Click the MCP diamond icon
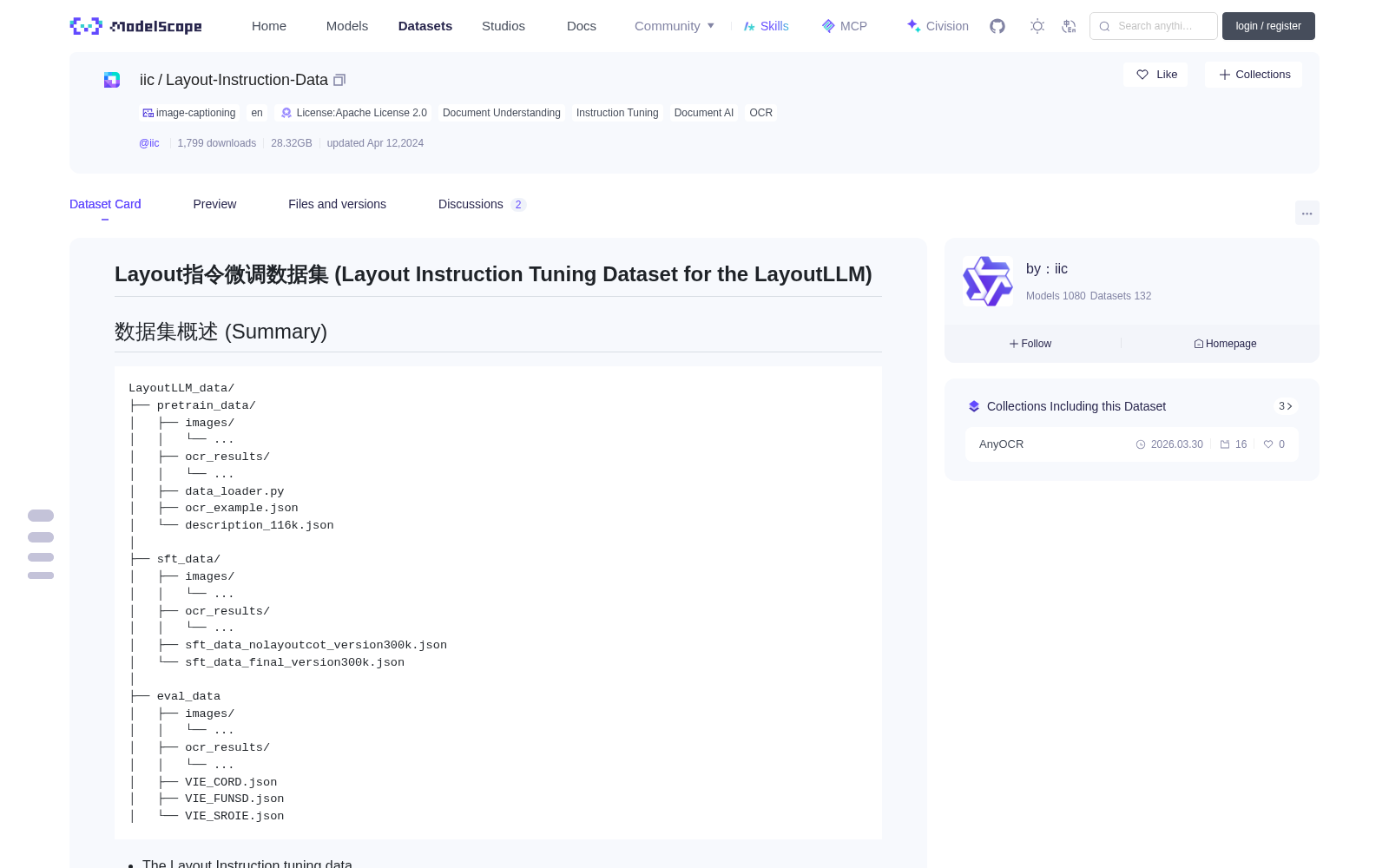Image resolution: width=1389 pixels, height=868 pixels. tap(828, 26)
